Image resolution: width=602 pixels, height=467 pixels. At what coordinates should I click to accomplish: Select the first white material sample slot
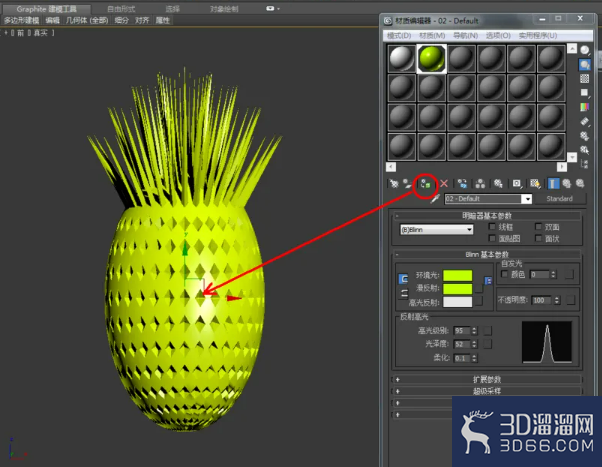402,58
